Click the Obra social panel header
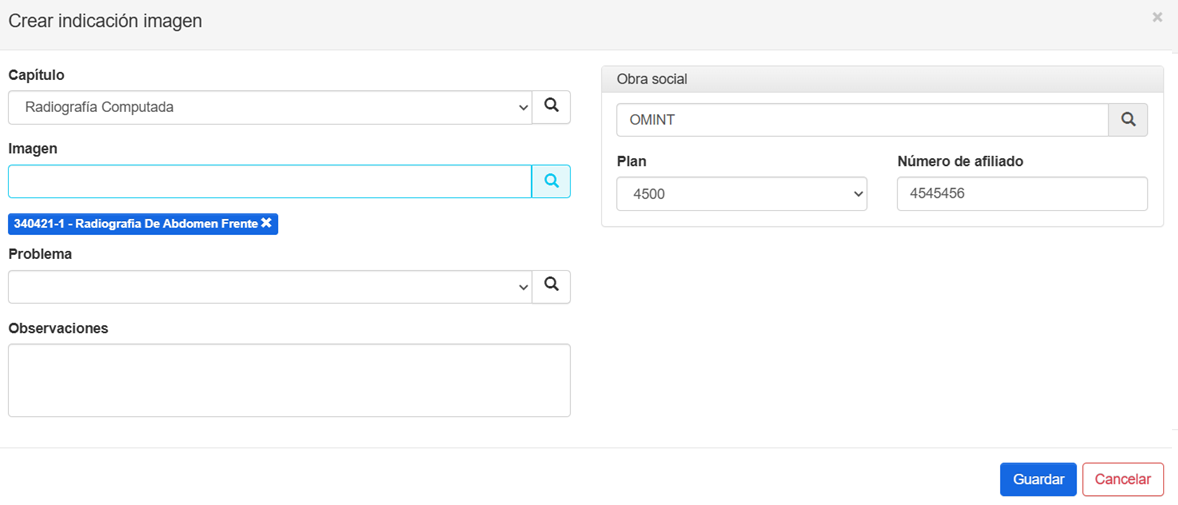The width and height of the screenshot is (1178, 505). 882,79
